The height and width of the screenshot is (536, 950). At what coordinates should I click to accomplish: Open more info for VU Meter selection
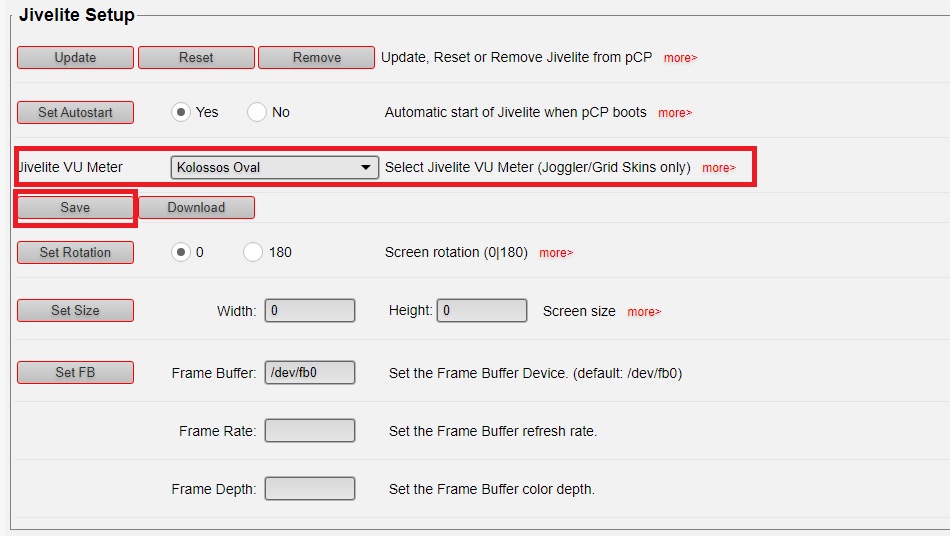[x=719, y=168]
